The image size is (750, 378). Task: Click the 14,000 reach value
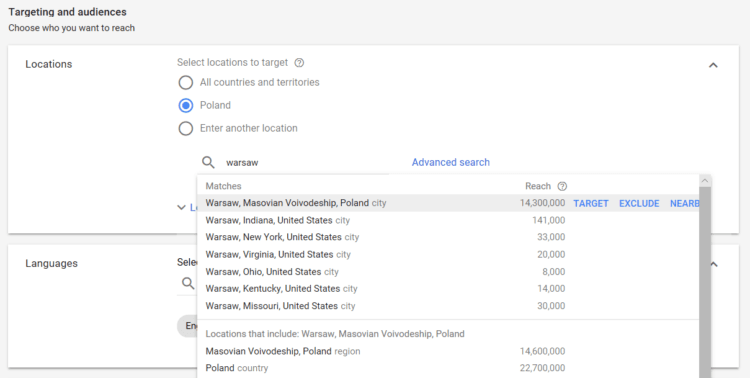point(551,289)
